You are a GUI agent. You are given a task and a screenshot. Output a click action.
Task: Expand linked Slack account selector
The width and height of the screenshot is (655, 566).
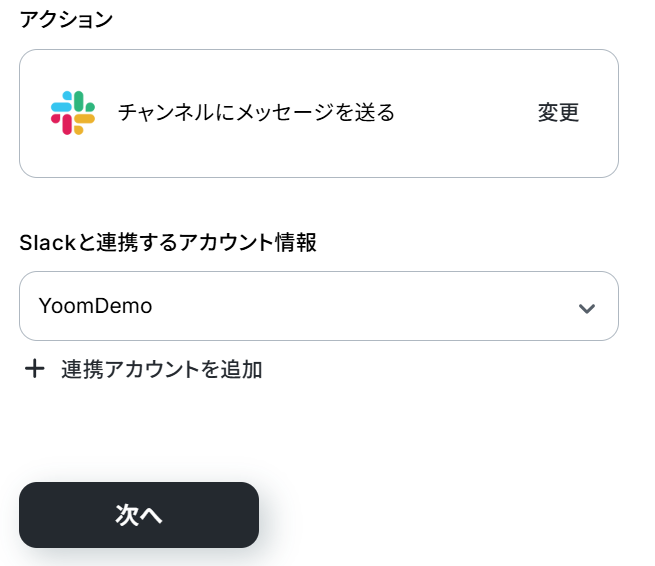[x=318, y=306]
